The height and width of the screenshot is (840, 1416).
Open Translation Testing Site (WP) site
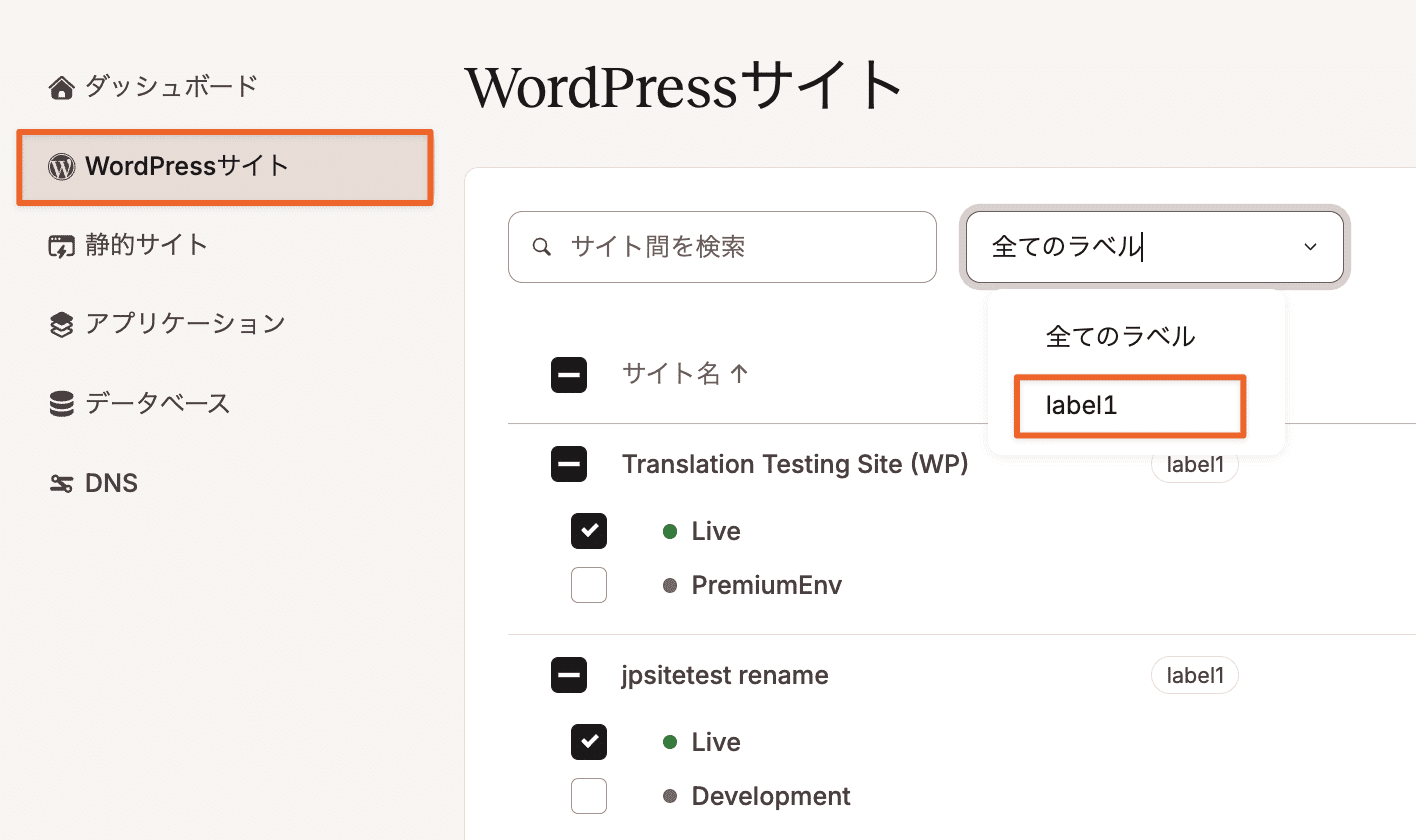click(795, 464)
